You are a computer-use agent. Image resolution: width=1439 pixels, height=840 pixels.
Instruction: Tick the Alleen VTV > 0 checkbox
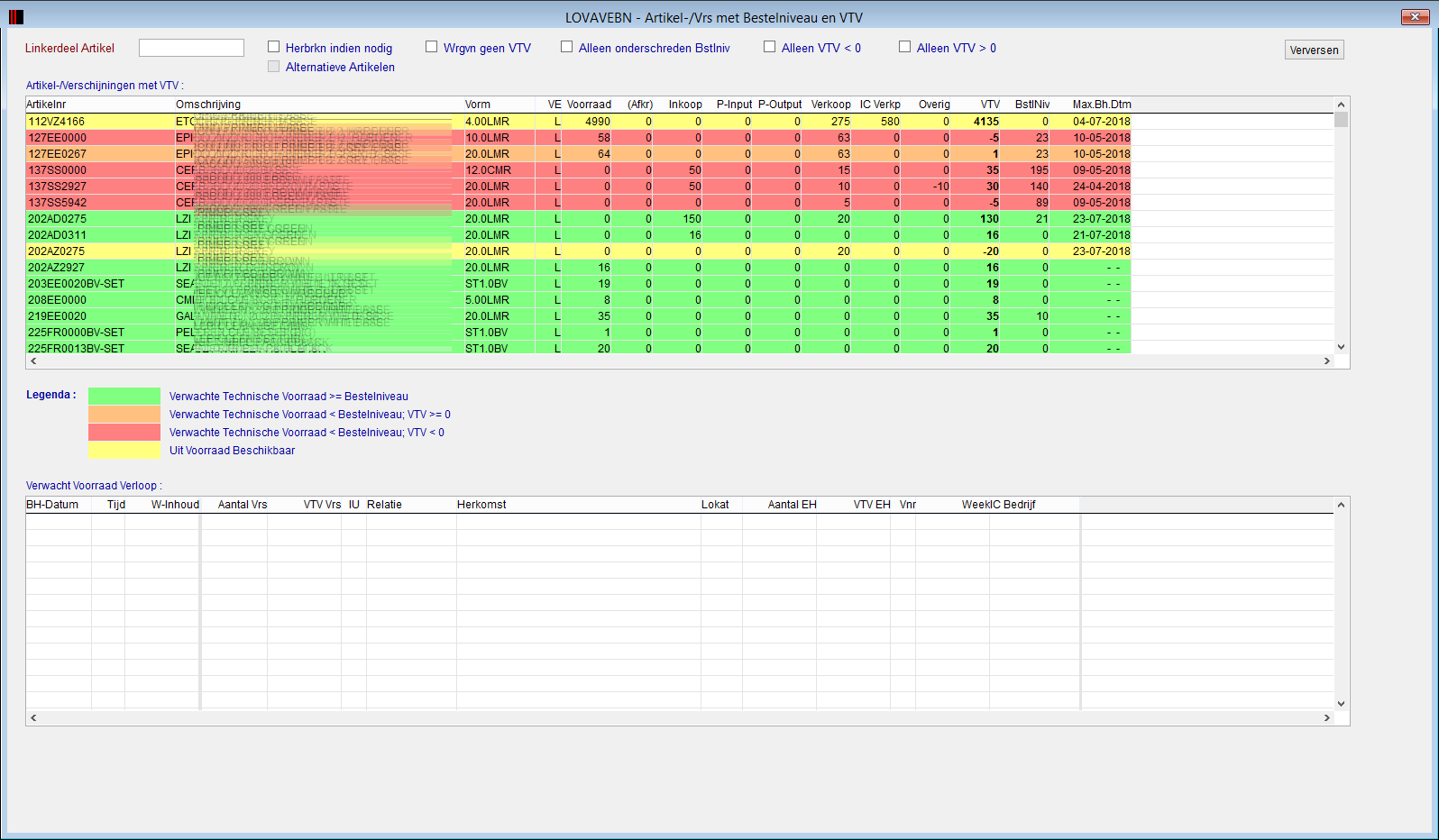click(x=905, y=47)
